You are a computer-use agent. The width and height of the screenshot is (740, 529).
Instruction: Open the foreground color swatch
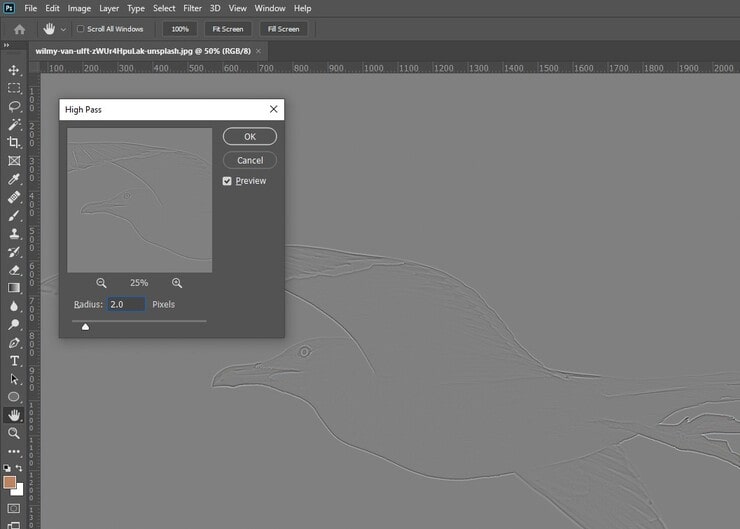click(9, 483)
